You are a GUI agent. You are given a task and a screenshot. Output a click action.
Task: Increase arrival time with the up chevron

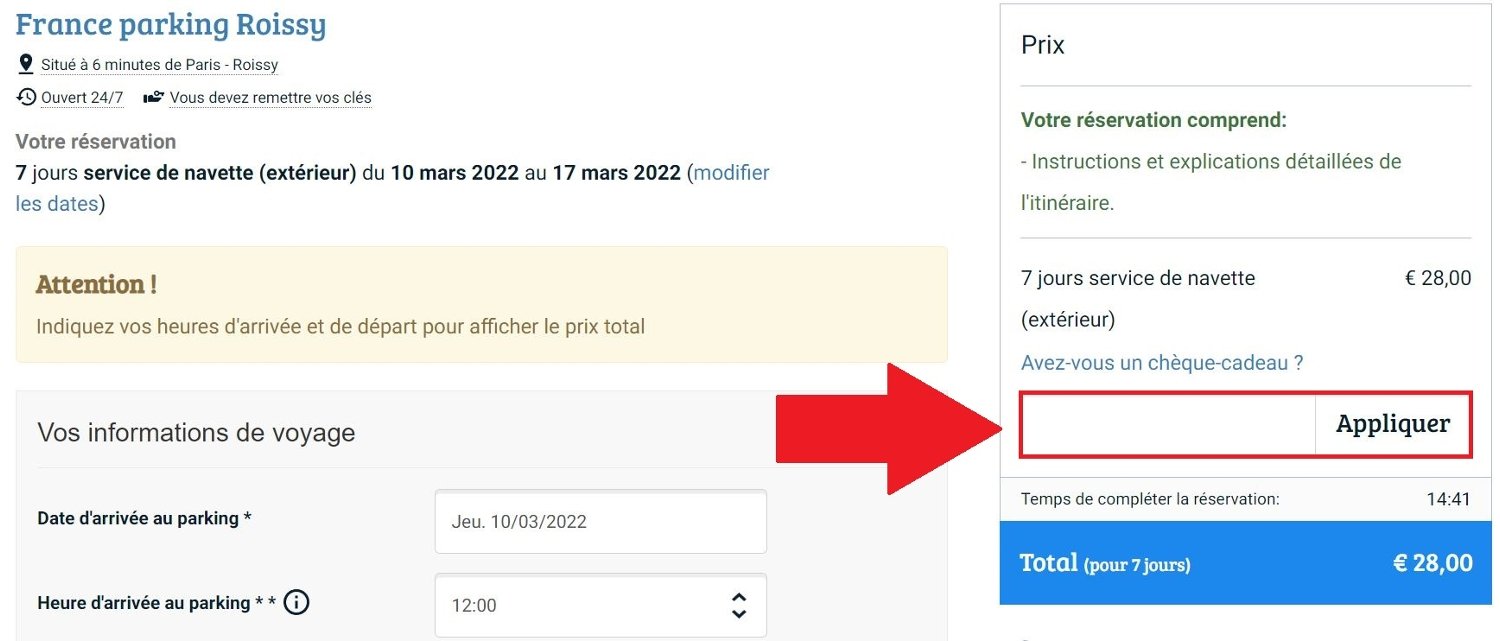tap(738, 596)
